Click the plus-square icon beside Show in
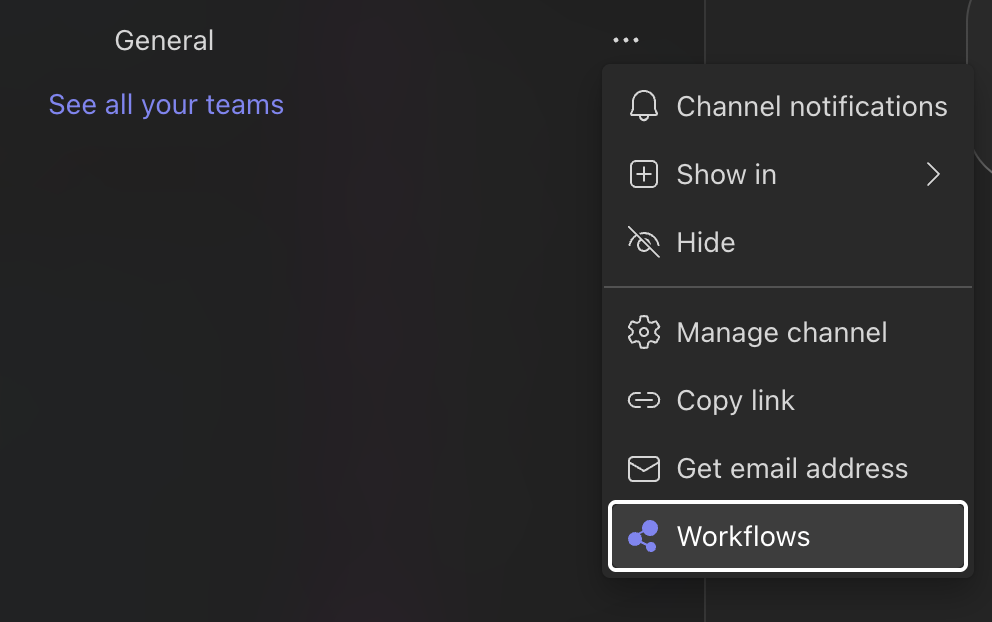The image size is (992, 622). (643, 174)
